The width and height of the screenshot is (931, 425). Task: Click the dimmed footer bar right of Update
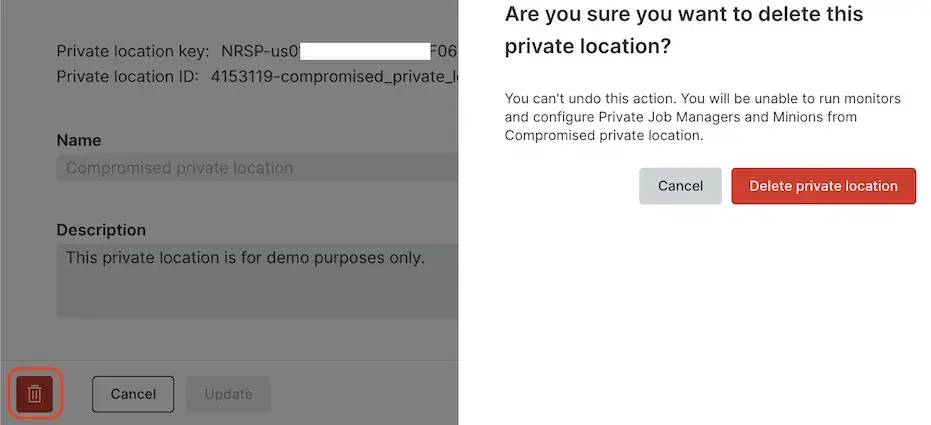point(360,394)
